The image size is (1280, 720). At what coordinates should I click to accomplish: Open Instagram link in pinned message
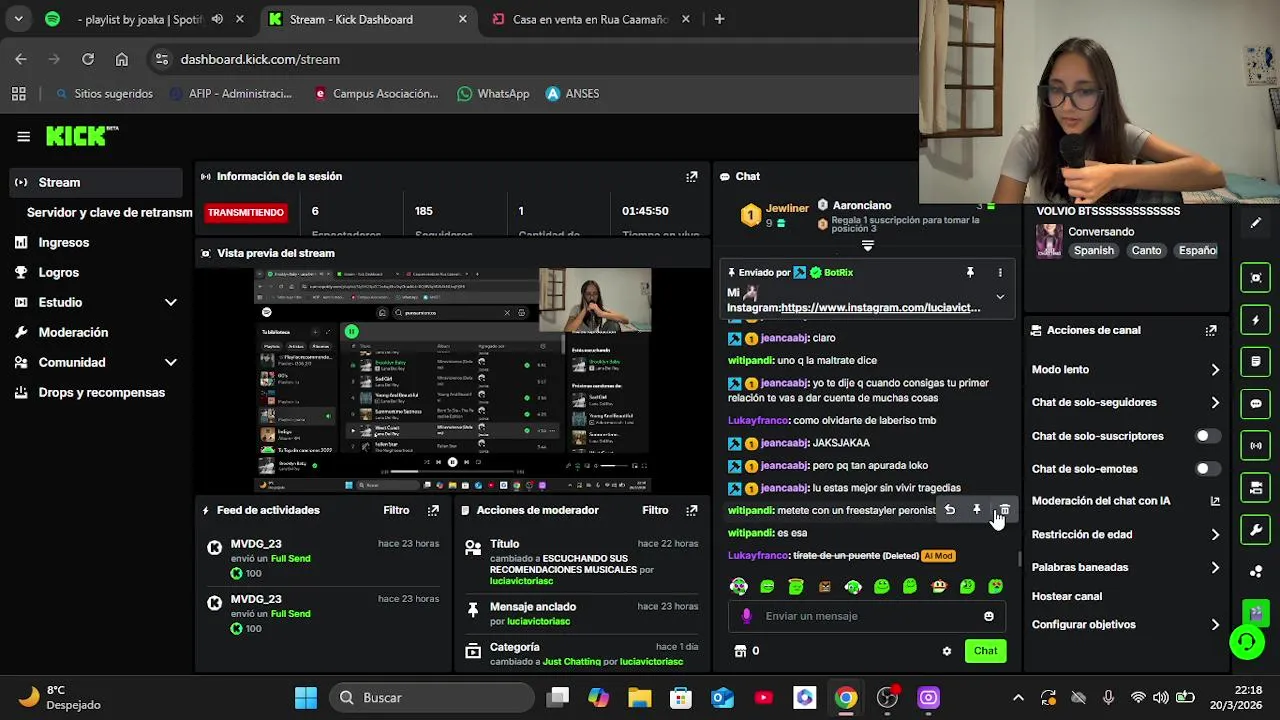880,308
